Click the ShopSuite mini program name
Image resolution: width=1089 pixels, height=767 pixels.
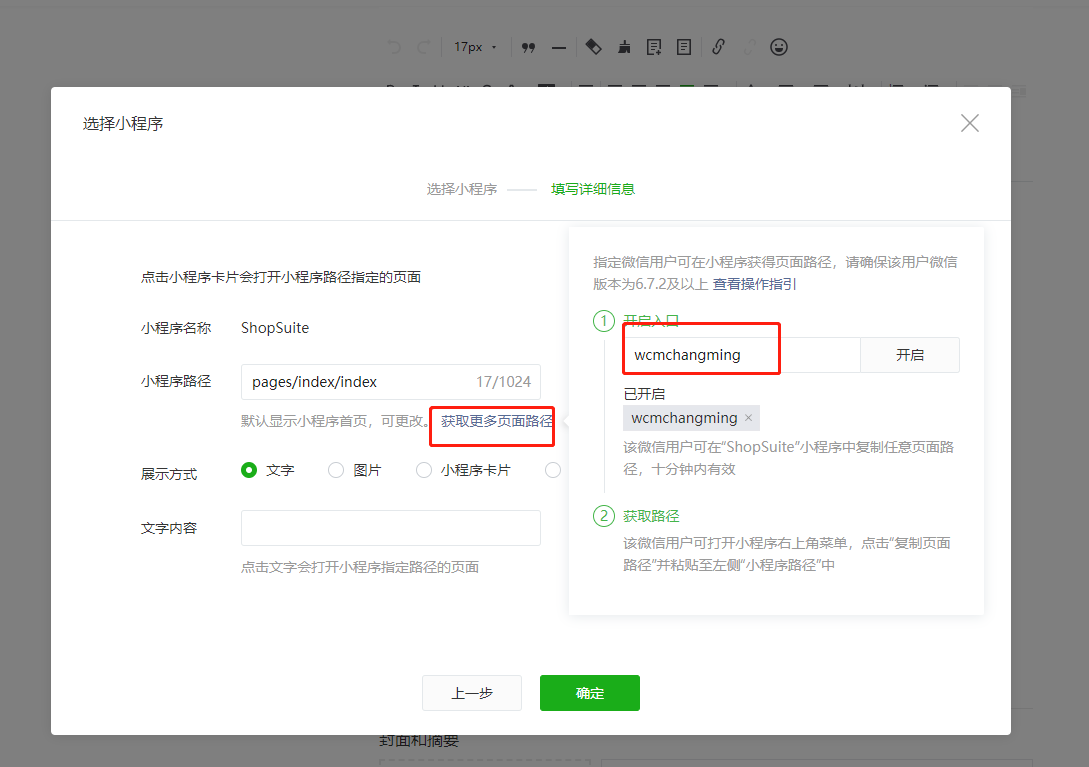tap(275, 328)
